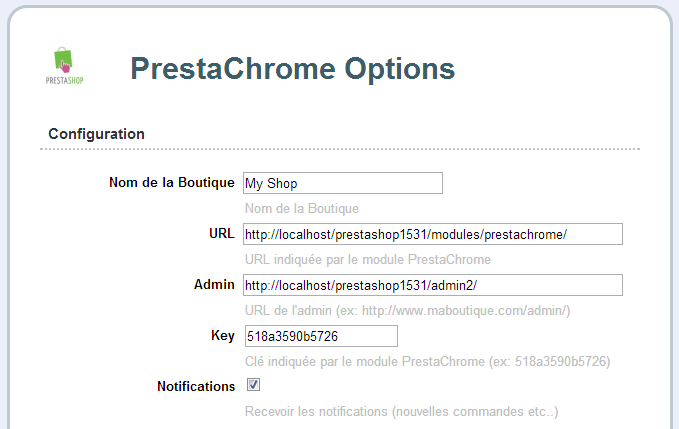Click the bold Nom de la Boutique label
Screen dimensions: 679x429
point(171,183)
